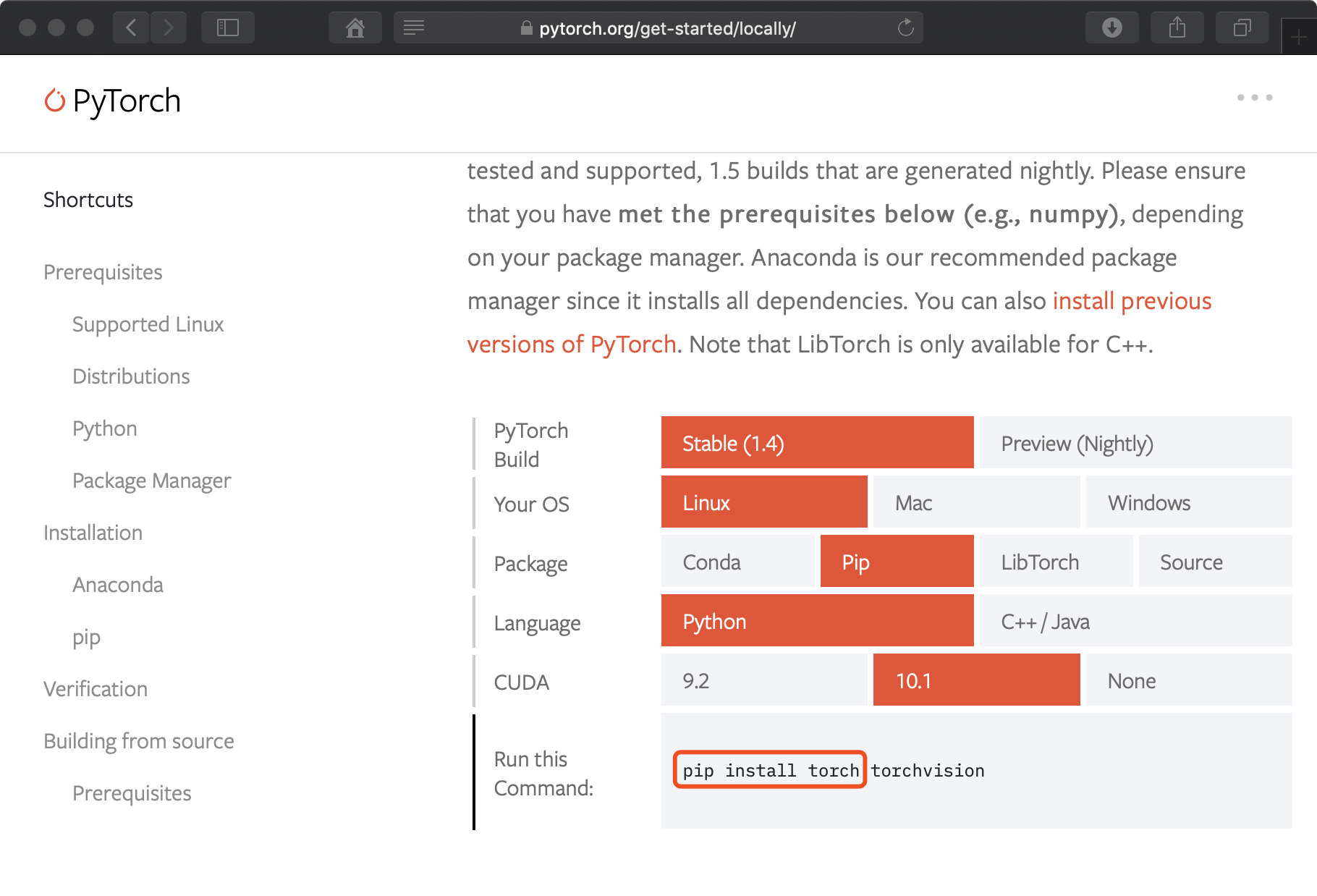The image size is (1317, 896).
Task: Focus the pytorch.org address field
Action: (658, 28)
